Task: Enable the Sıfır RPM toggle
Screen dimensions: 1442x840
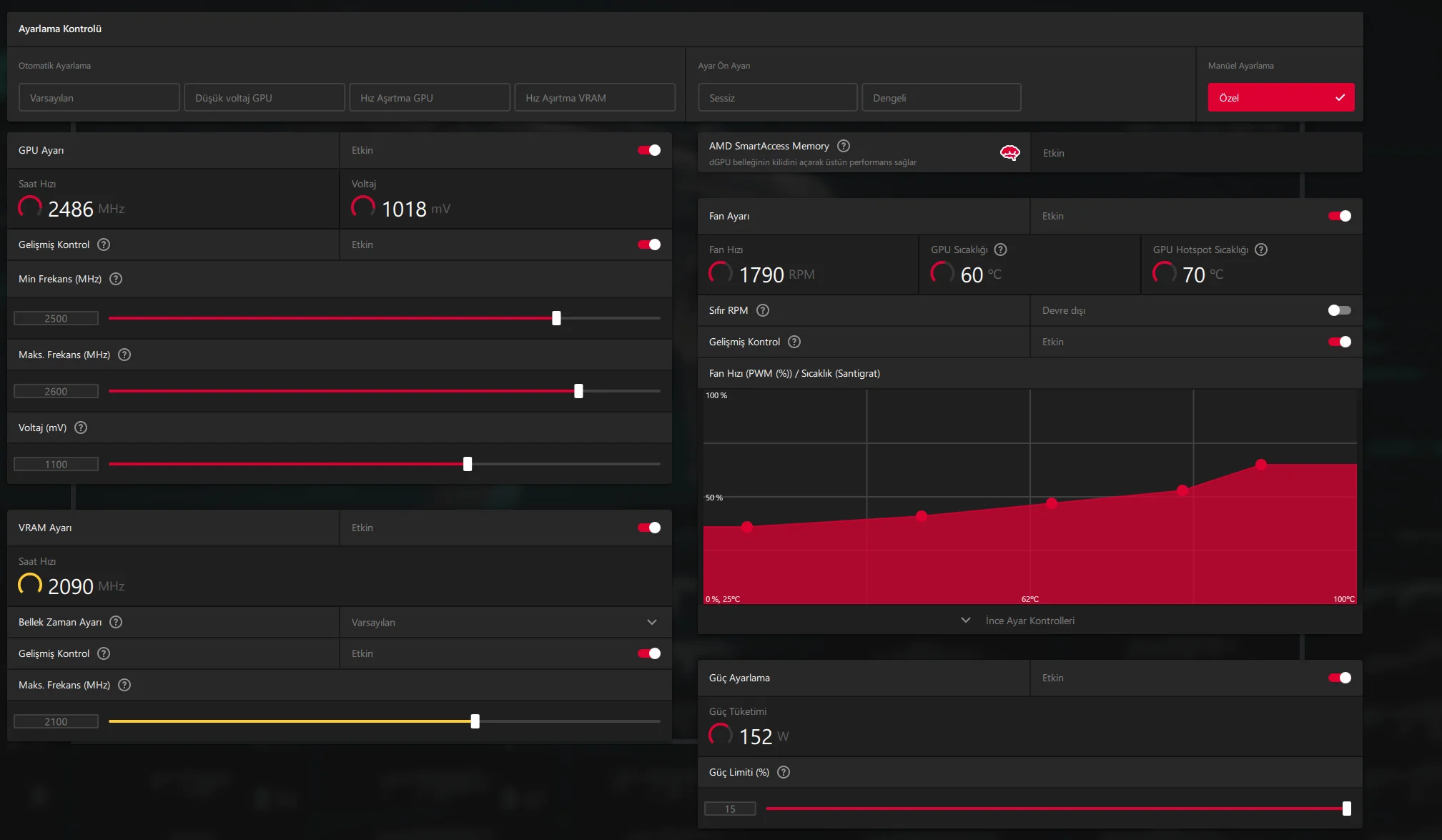Action: pos(1339,310)
